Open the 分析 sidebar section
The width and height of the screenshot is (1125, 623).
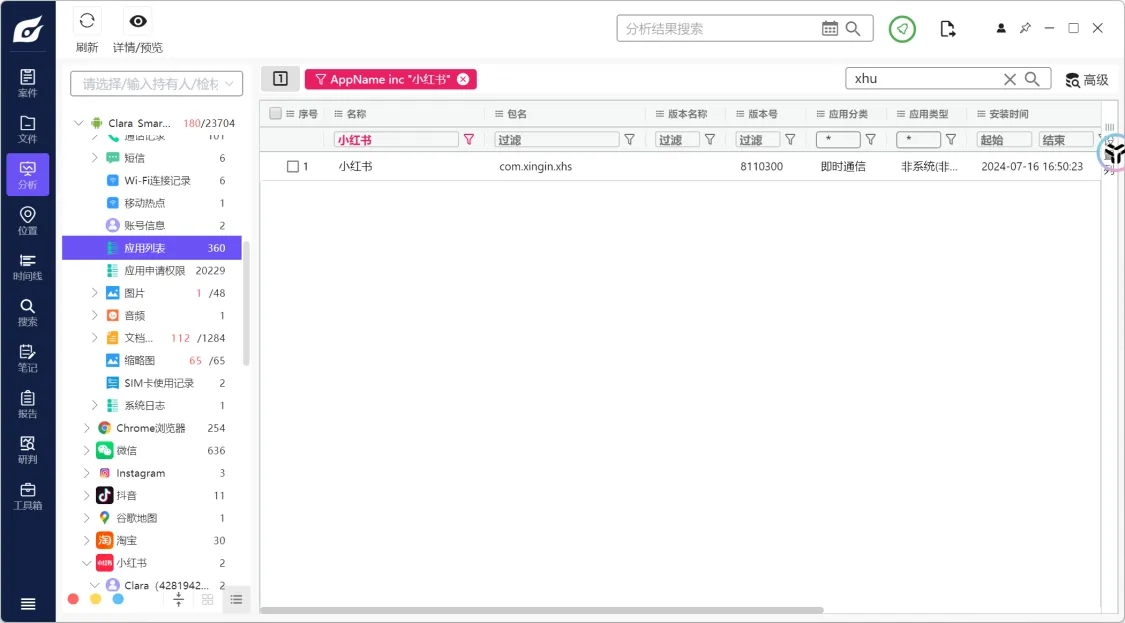(x=27, y=175)
